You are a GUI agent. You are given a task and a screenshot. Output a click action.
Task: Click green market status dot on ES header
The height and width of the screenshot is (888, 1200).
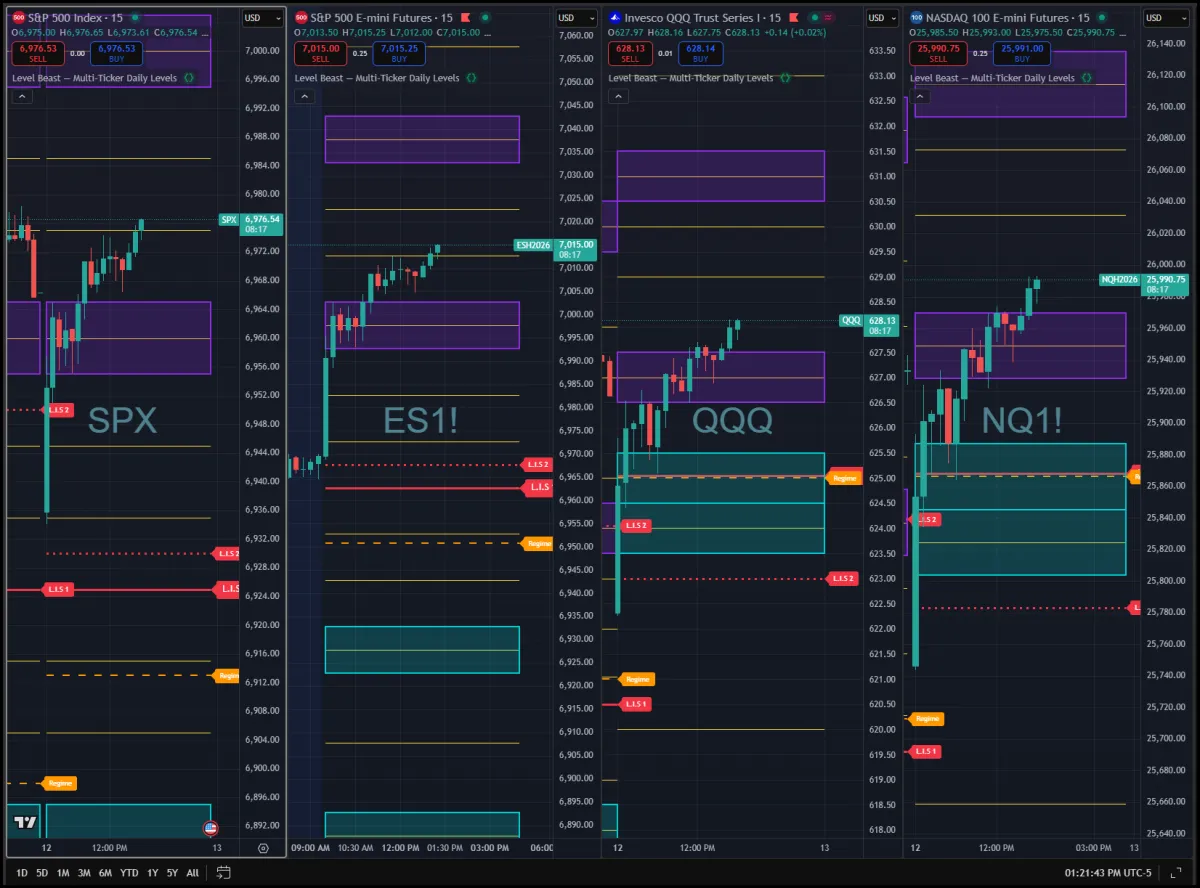485,18
